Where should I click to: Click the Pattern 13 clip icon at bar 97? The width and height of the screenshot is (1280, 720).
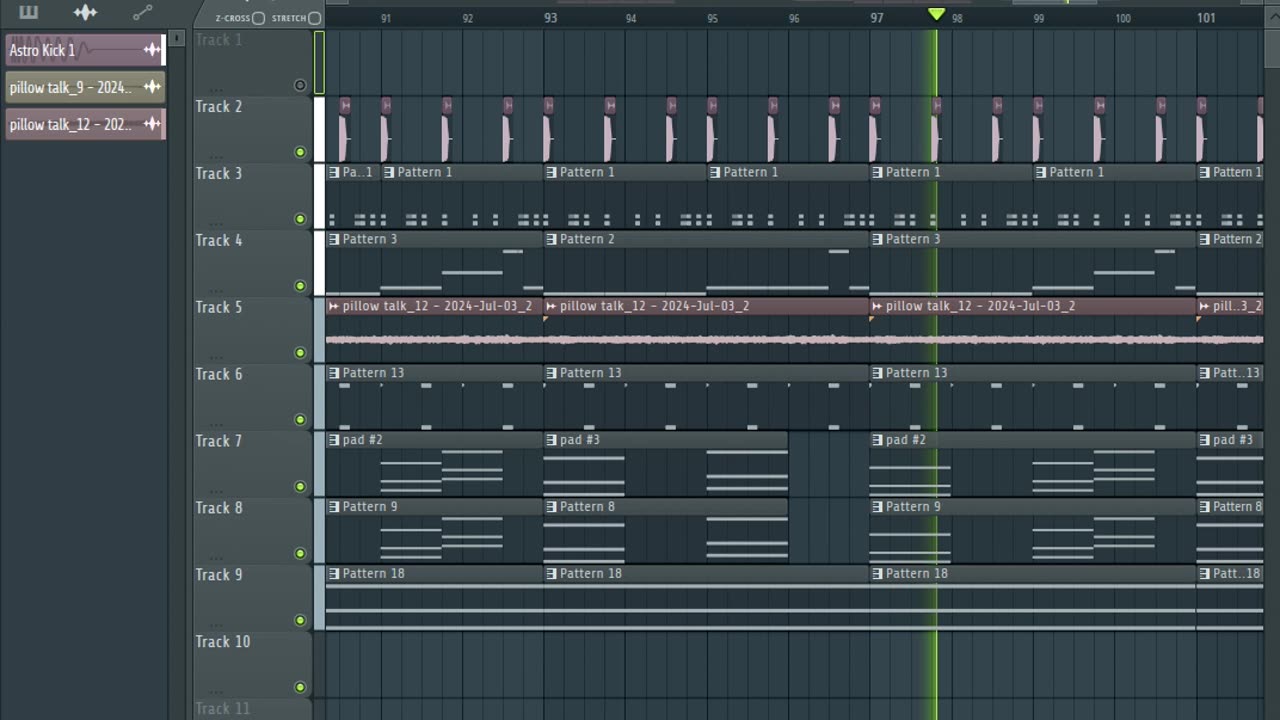pos(877,373)
